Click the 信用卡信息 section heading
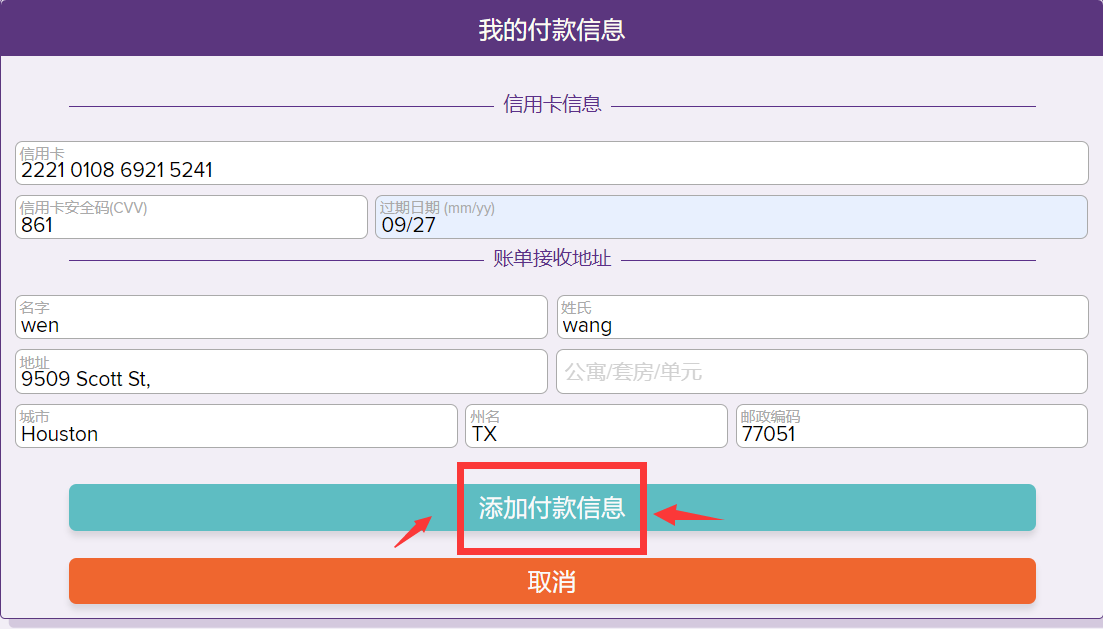This screenshot has width=1103, height=629. (552, 104)
